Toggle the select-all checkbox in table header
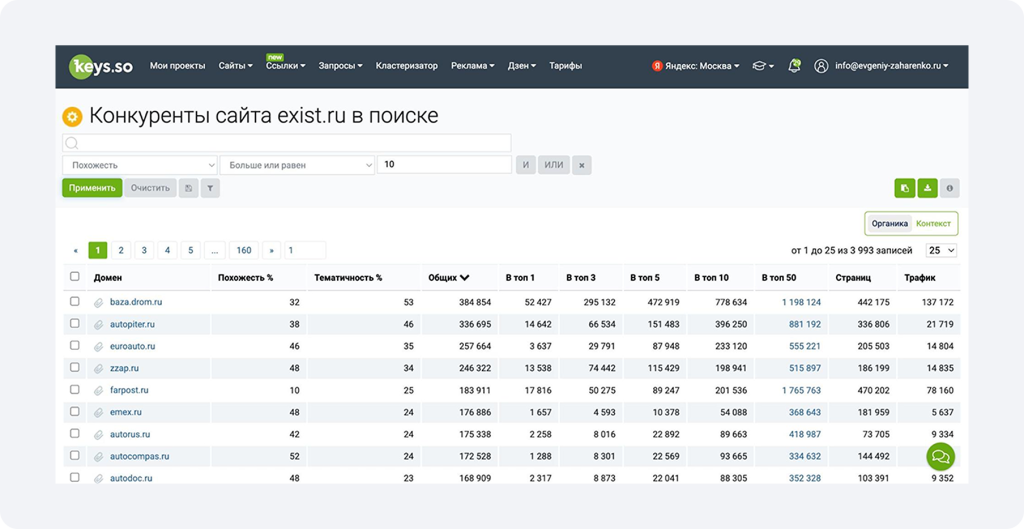 point(74,277)
